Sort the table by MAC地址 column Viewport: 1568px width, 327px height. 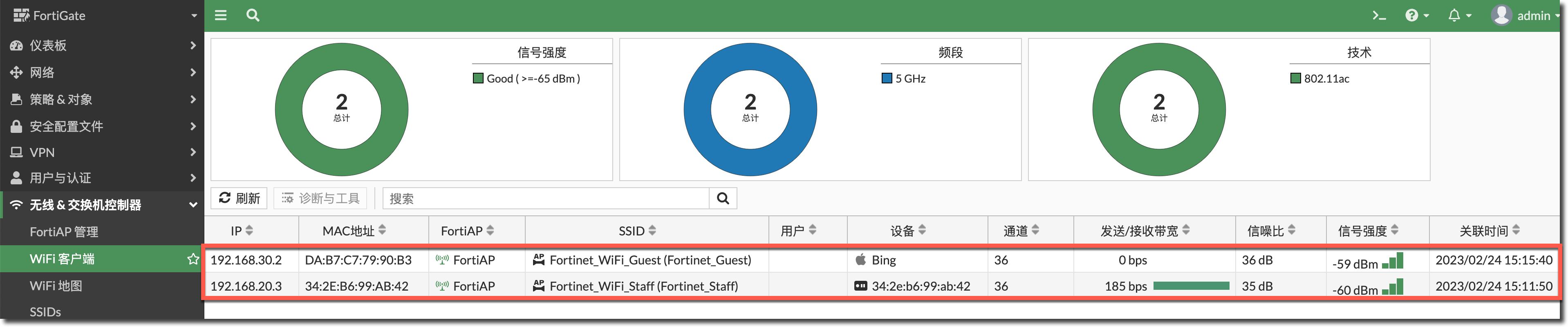tap(354, 231)
